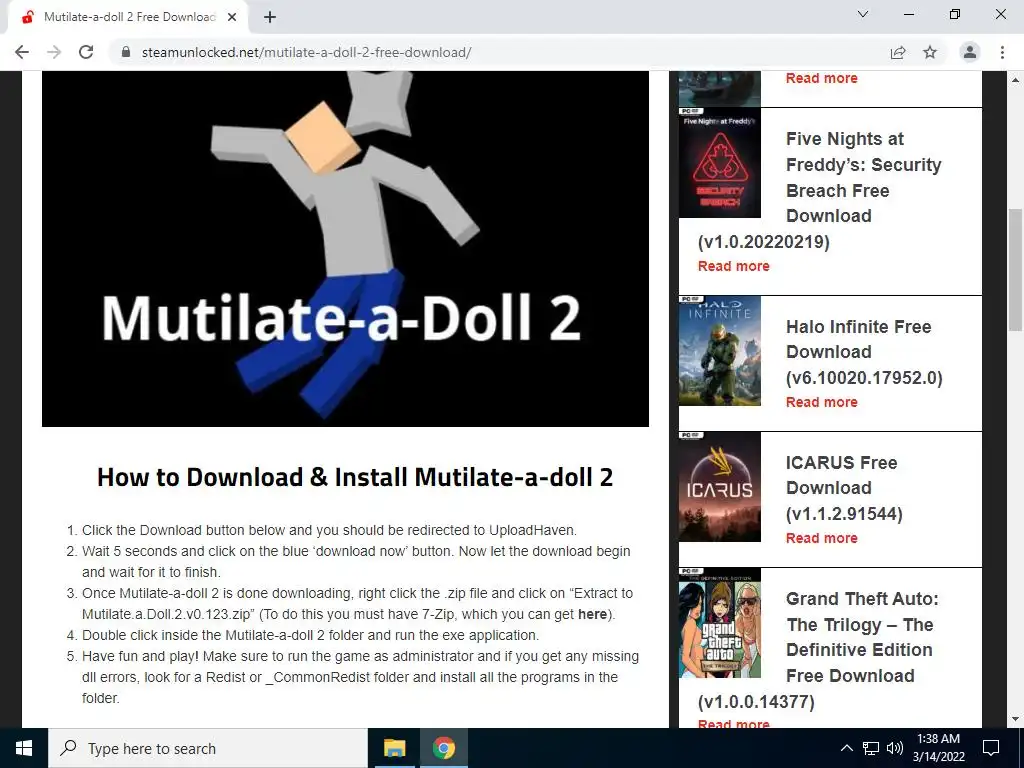Click the step 'Double click inside the Mutilate-a-doll 2 folder'
This screenshot has width=1024, height=768.
[x=310, y=635]
